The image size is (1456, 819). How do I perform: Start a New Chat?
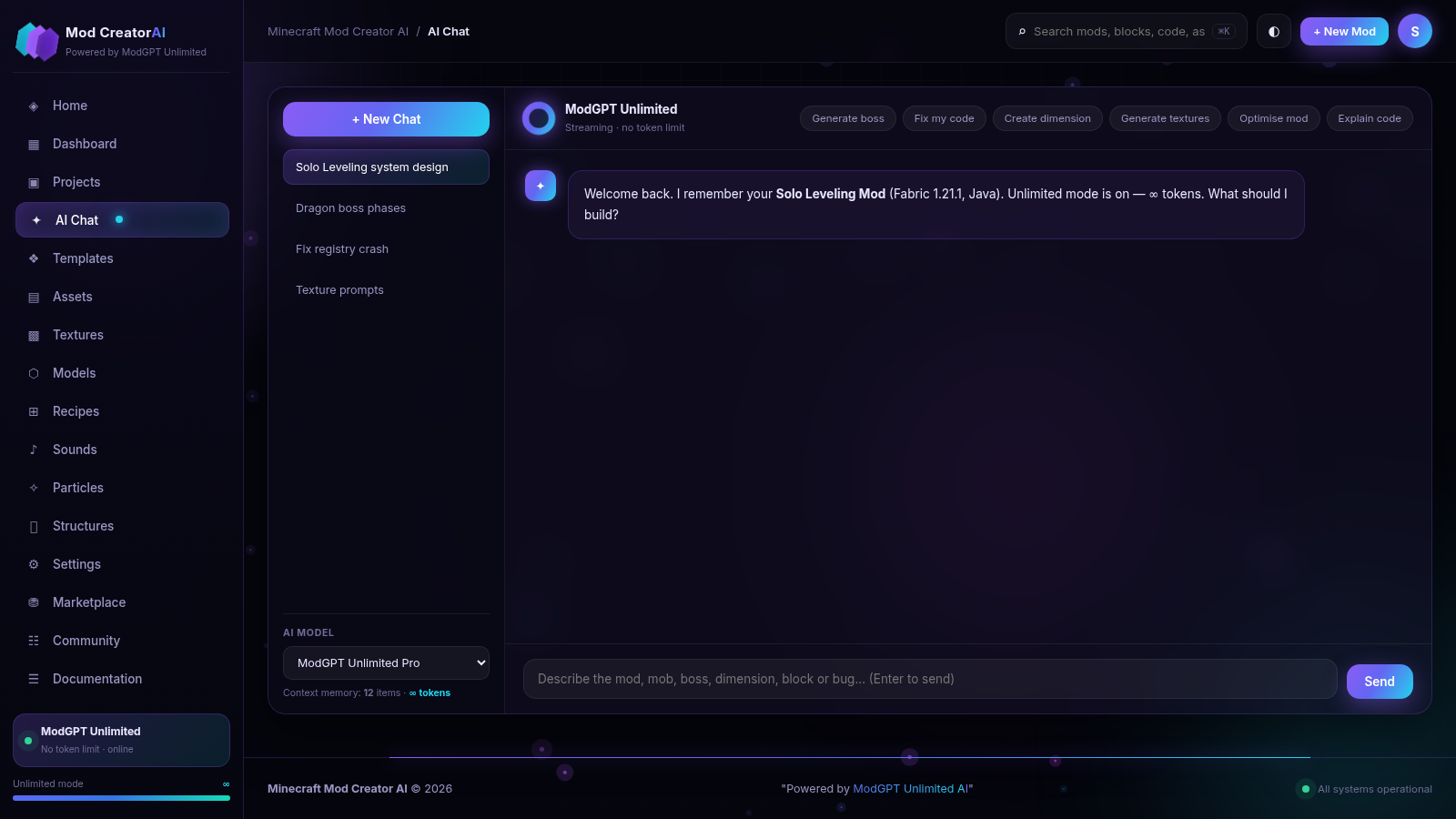[386, 119]
